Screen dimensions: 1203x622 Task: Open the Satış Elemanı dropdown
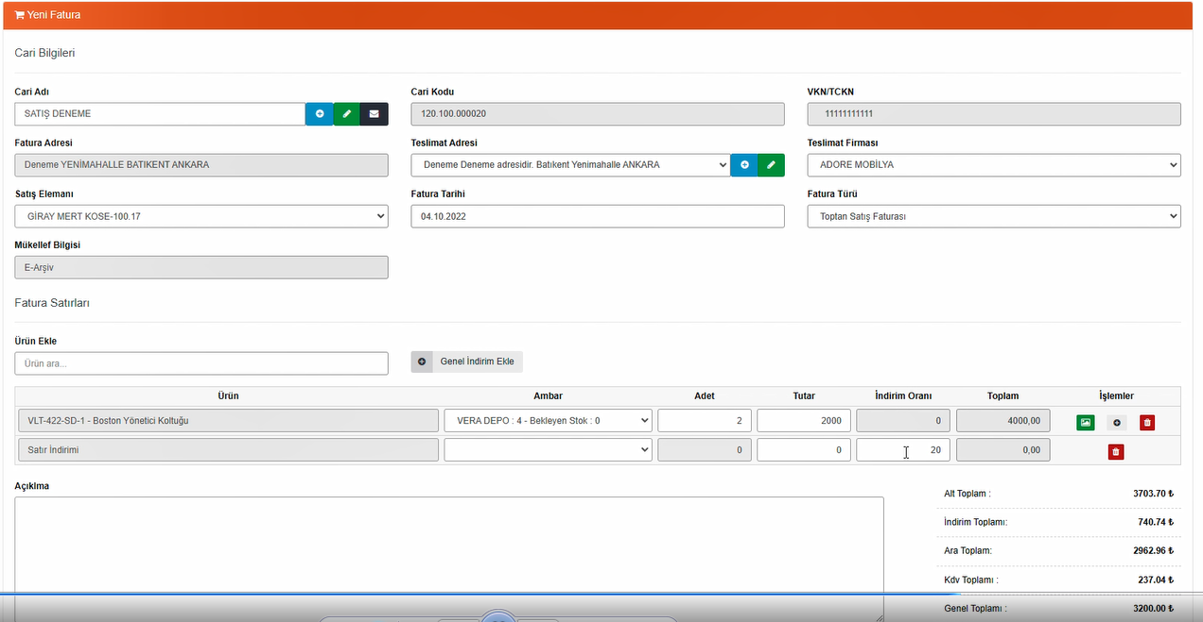(x=201, y=216)
